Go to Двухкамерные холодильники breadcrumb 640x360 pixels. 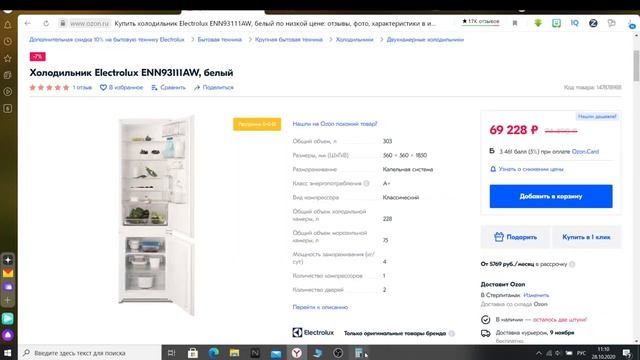click(425, 40)
